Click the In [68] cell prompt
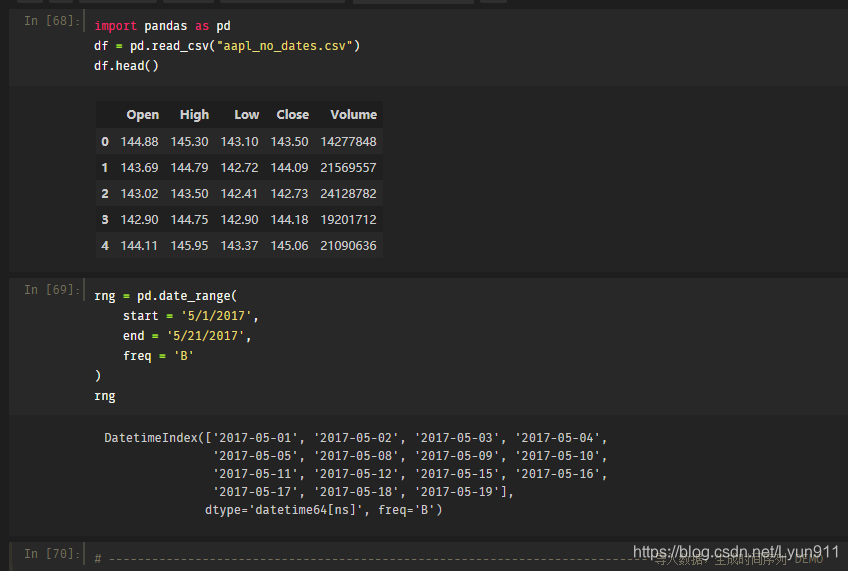The image size is (848, 571). click(x=52, y=21)
